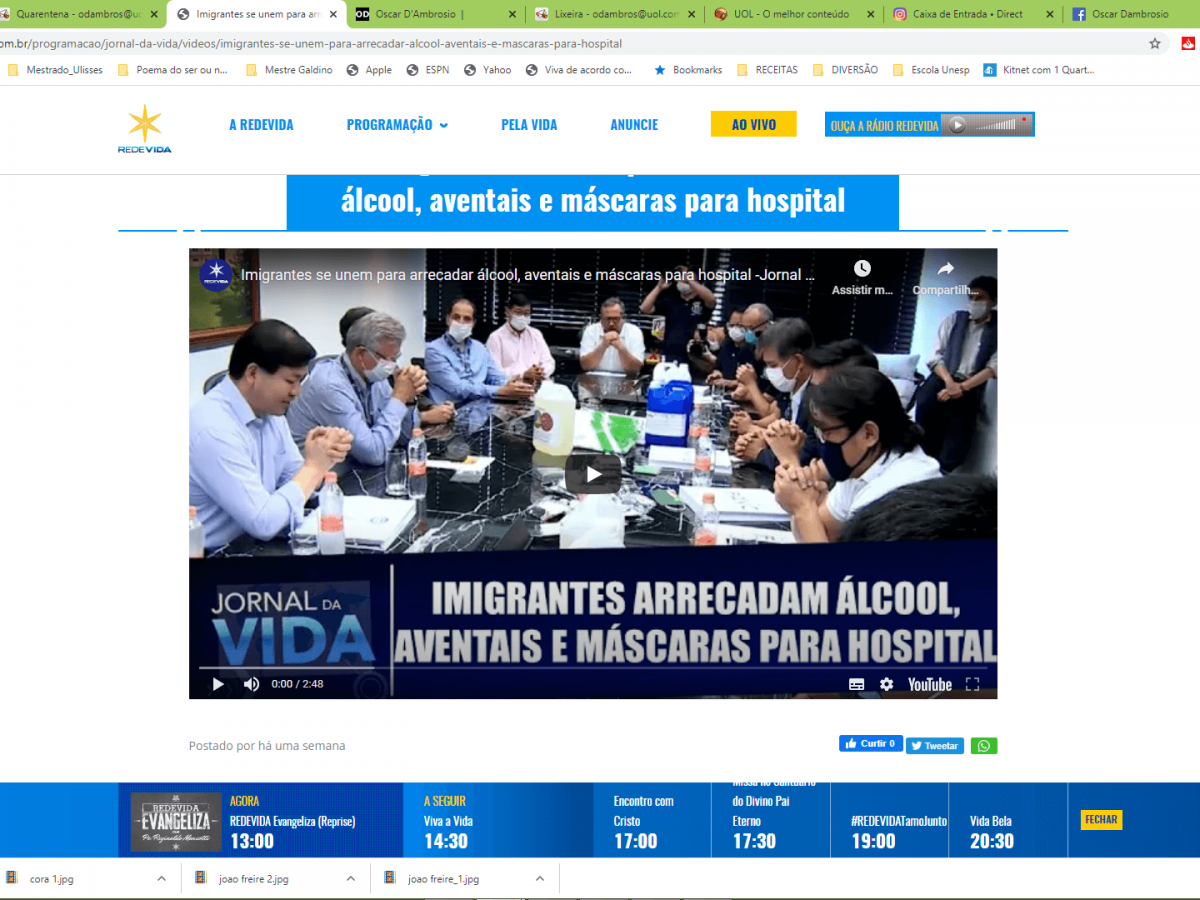Close the Quarentena tab

(154, 14)
